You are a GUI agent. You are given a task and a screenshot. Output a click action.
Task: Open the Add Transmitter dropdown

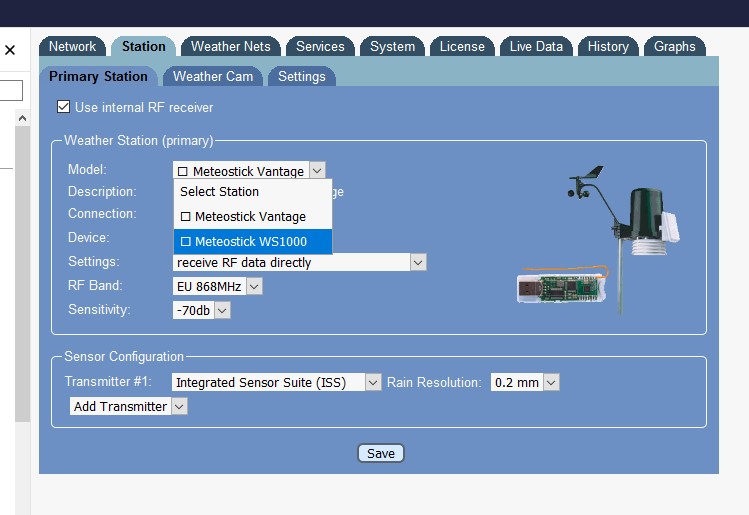point(128,406)
